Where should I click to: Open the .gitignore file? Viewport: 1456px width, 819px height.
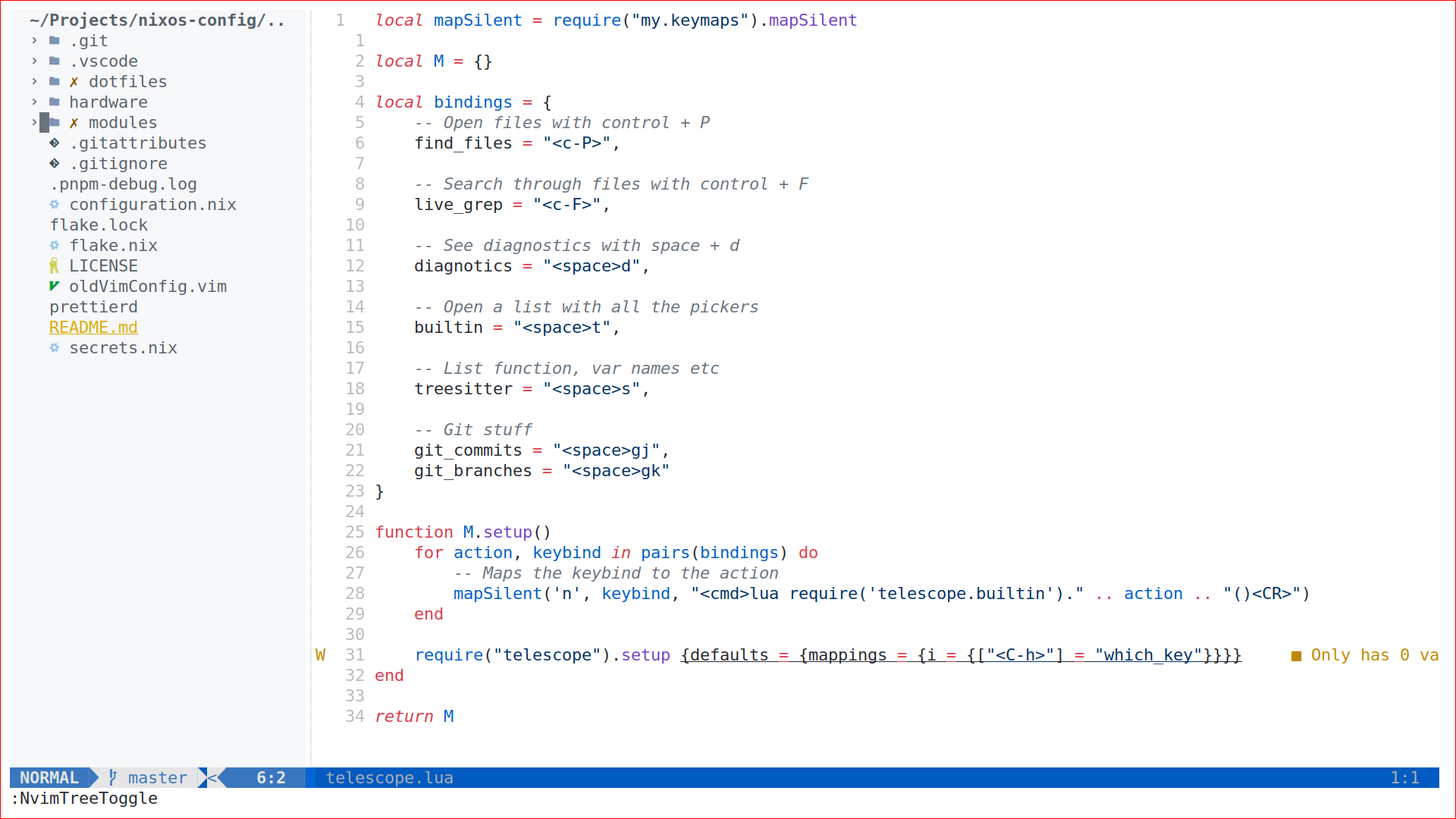click(118, 163)
